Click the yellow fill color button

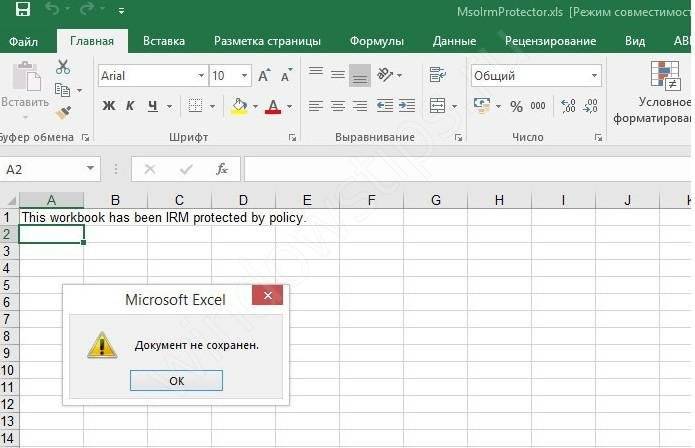238,106
